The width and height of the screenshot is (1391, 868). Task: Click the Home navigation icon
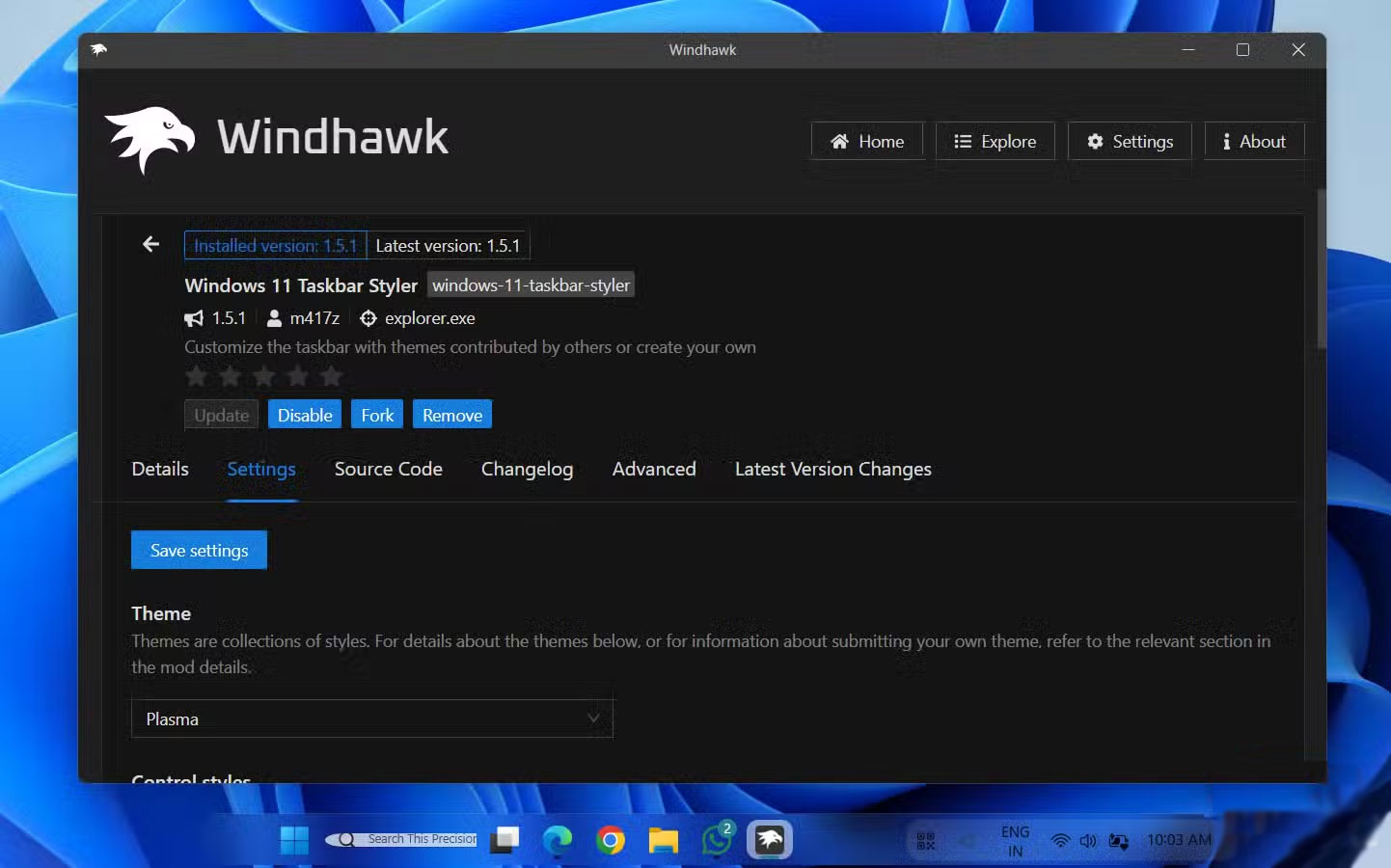(x=838, y=141)
